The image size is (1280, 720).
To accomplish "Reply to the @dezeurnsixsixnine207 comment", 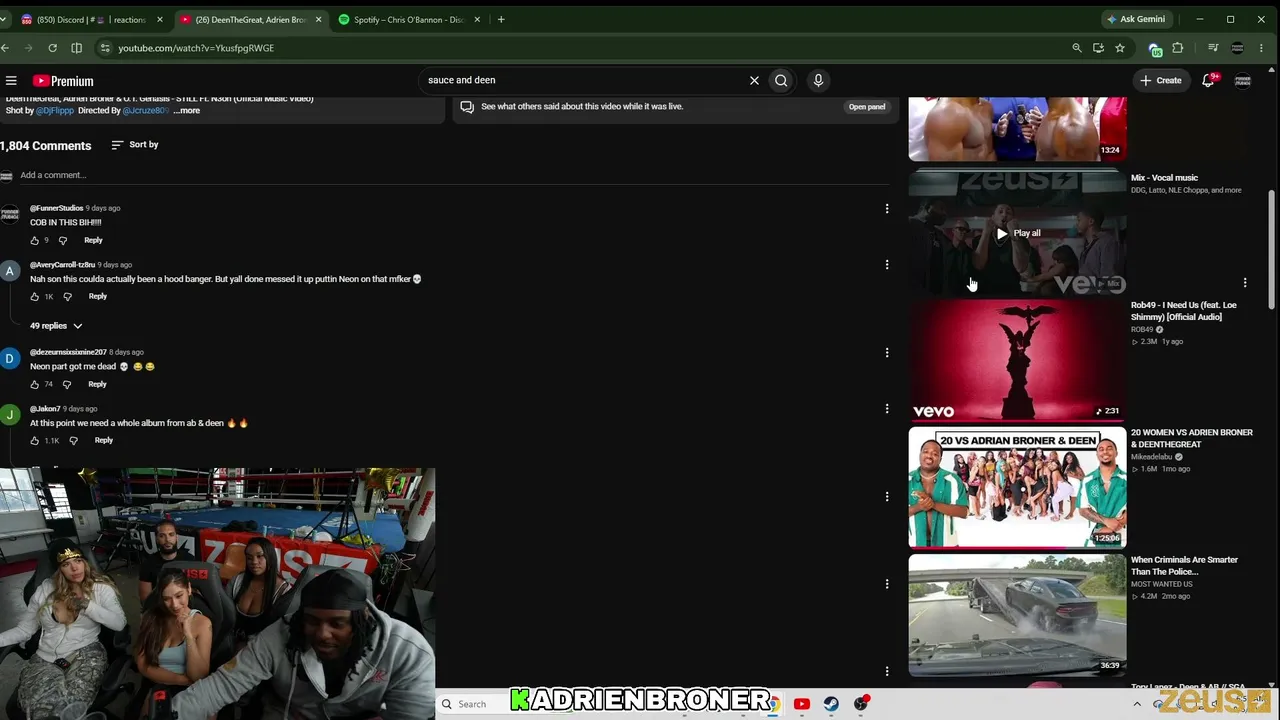I will [97, 385].
